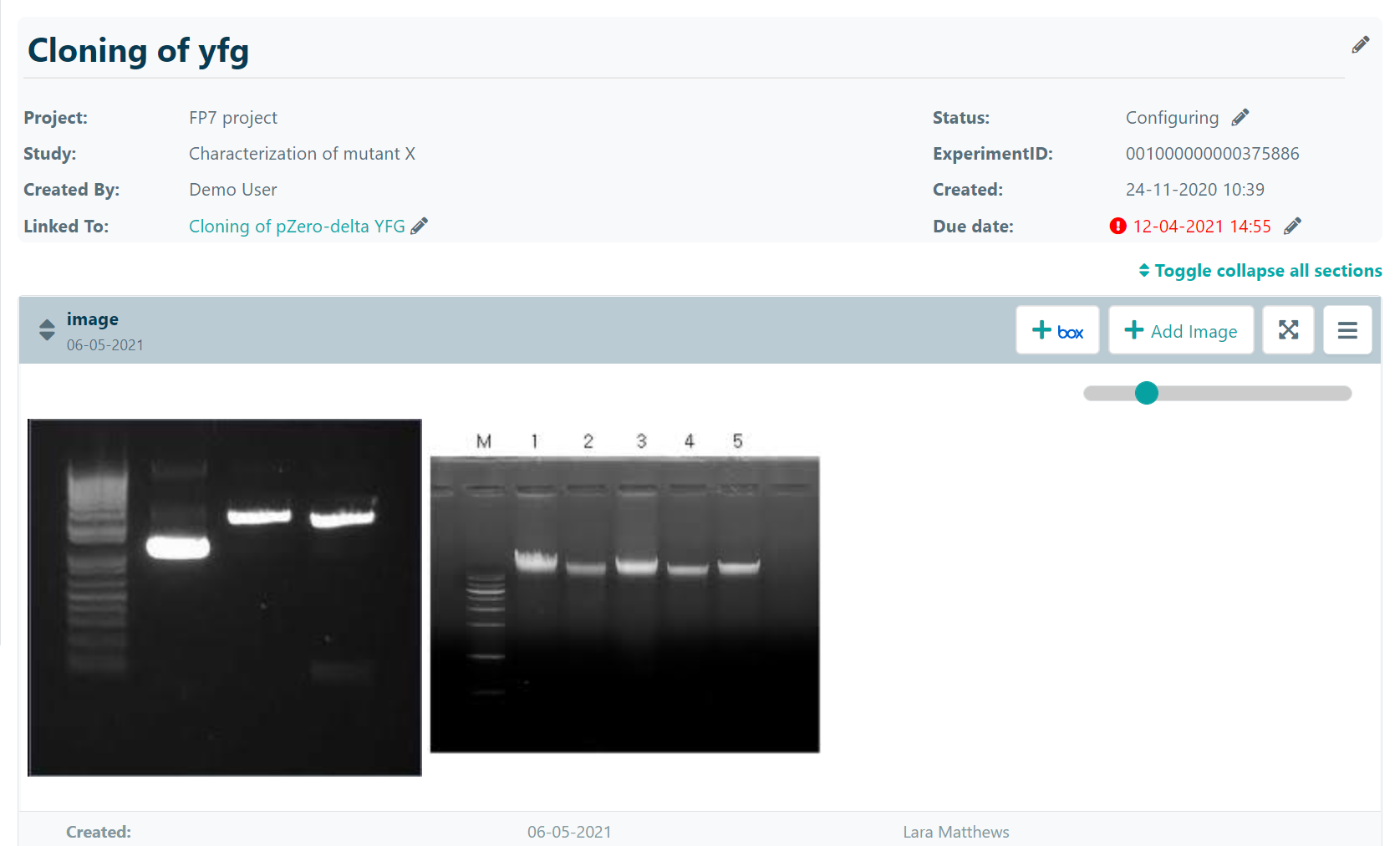
Task: Edit the due date pencil icon
Action: (x=1292, y=226)
